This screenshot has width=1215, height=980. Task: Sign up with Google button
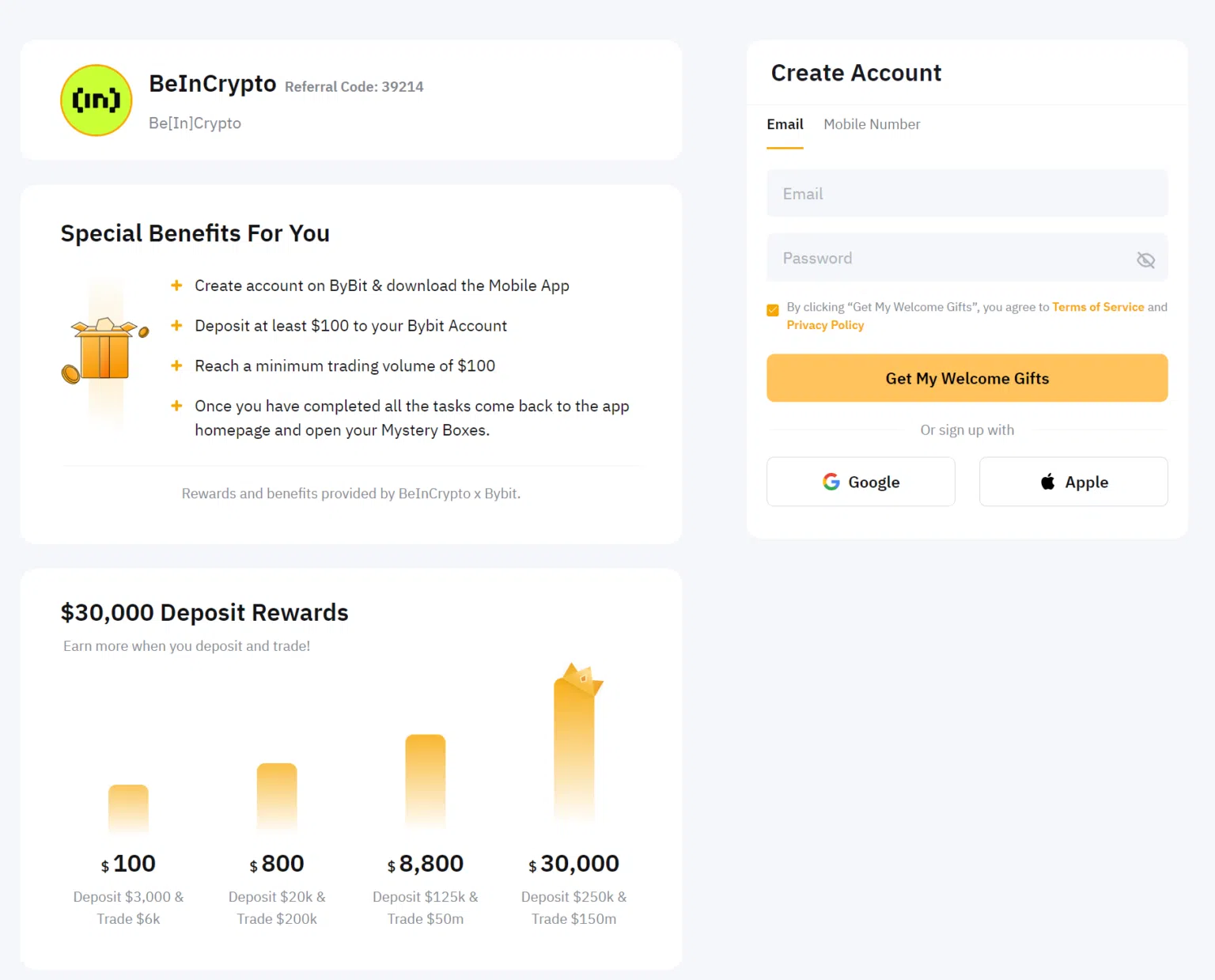(x=861, y=482)
